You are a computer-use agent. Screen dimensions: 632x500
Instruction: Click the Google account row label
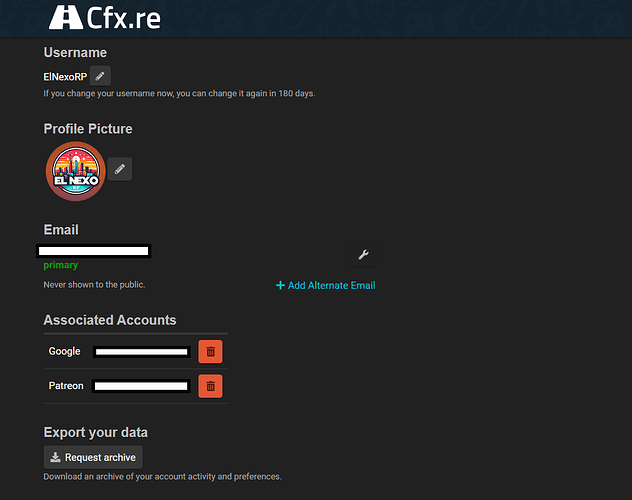coord(64,351)
